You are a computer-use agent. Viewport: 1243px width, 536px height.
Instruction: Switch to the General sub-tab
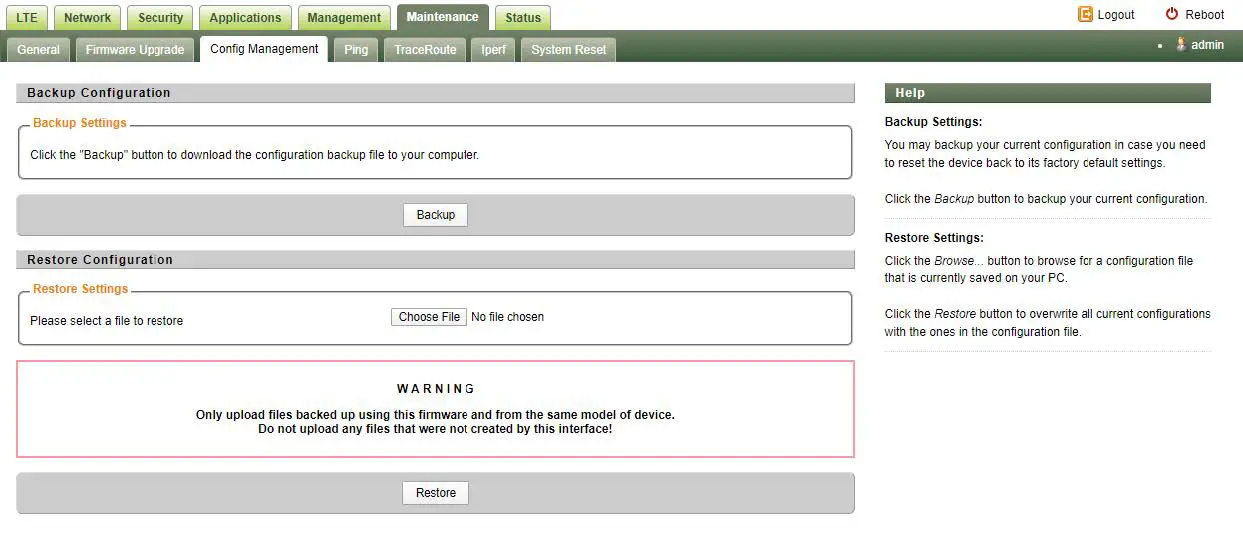tap(38, 49)
